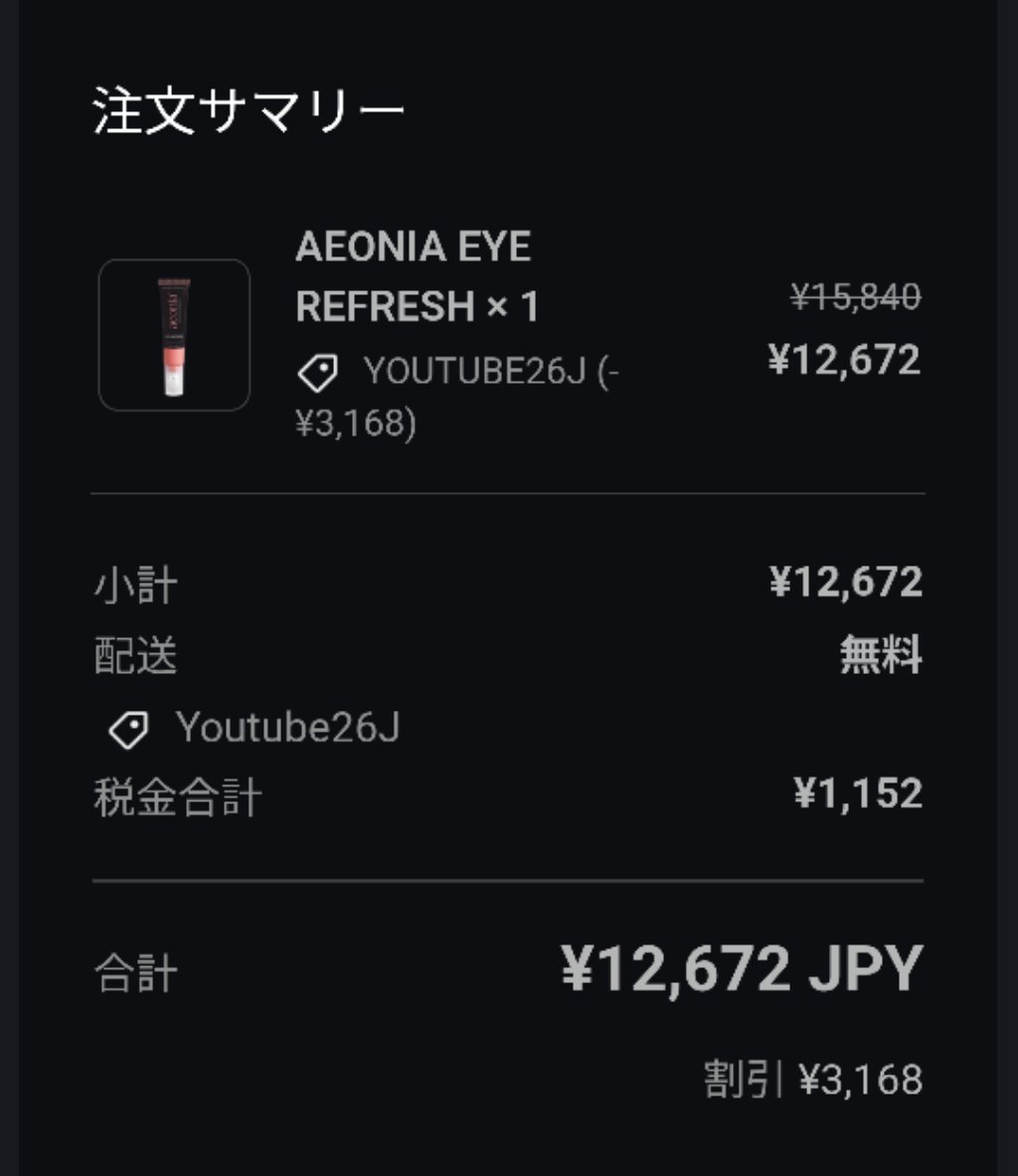Click the 税金合計 tax total label
1018x1176 pixels.
[178, 797]
